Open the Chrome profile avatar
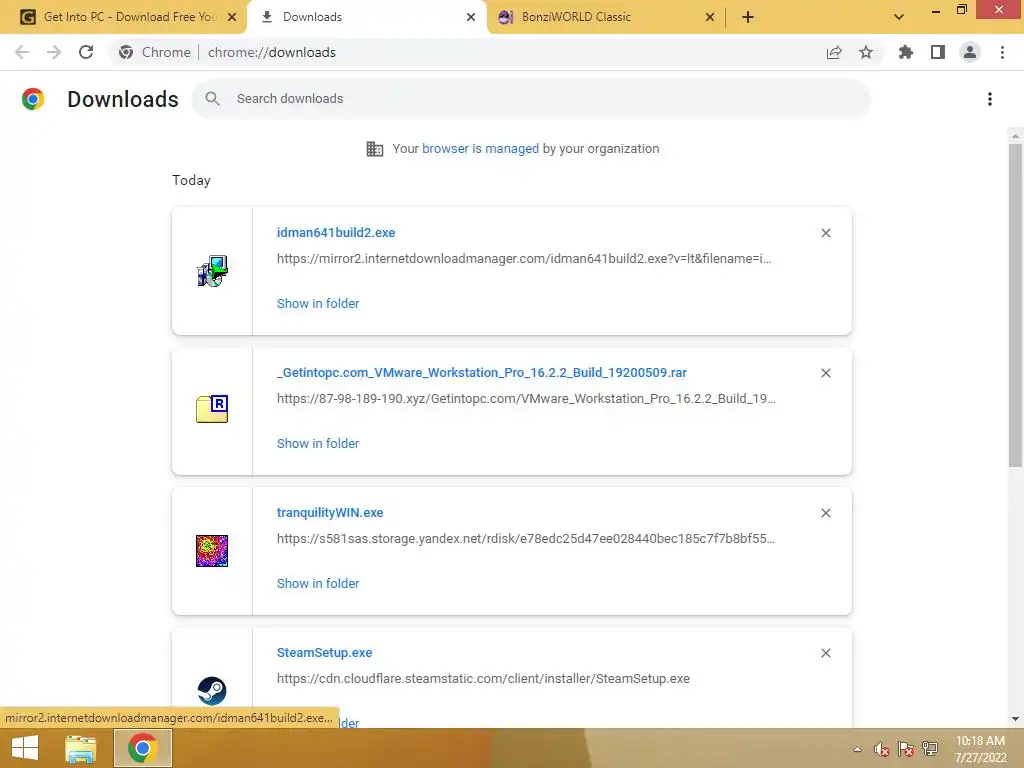 [970, 52]
